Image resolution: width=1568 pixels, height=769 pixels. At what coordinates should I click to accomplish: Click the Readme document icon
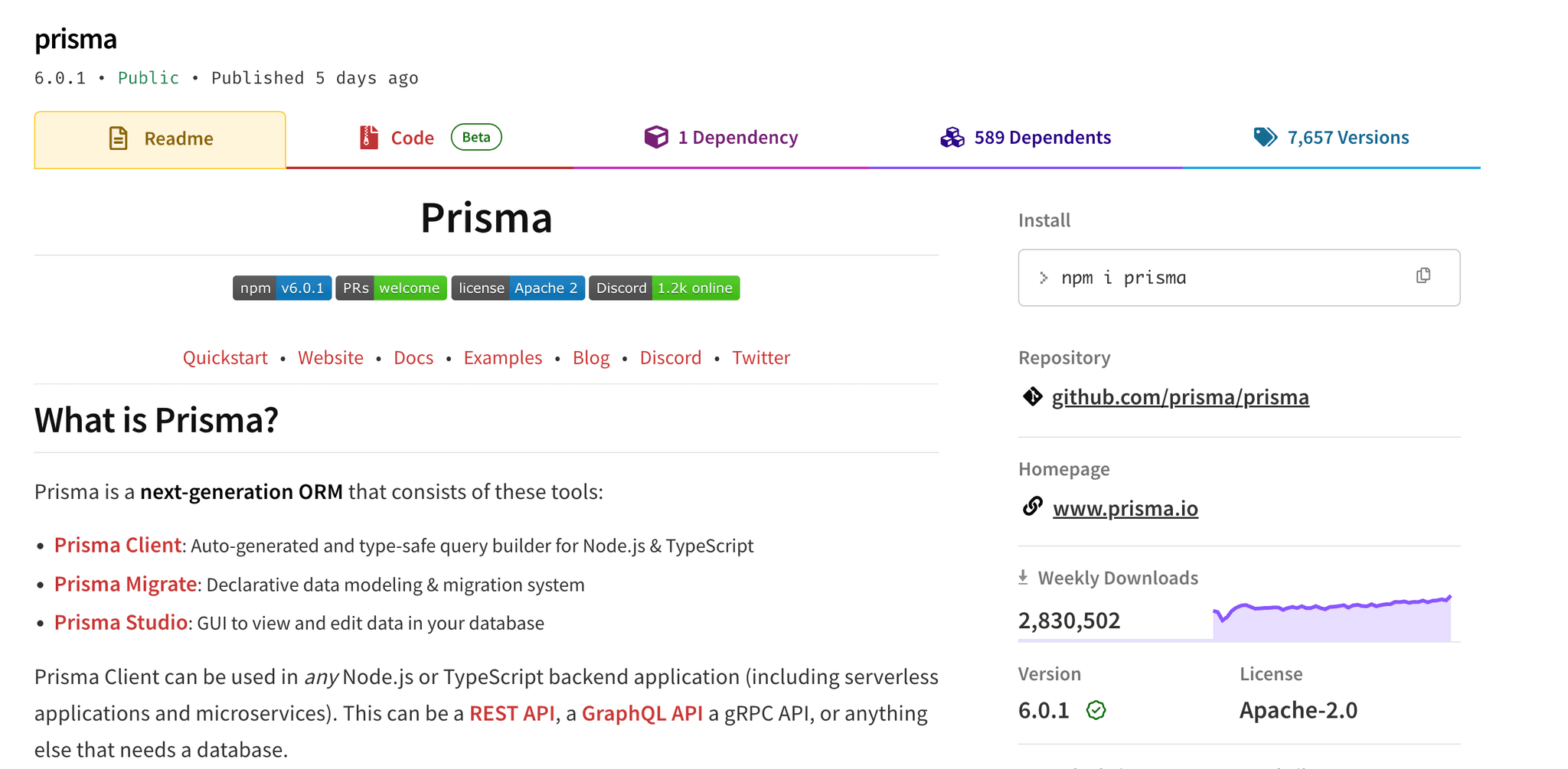[x=119, y=138]
